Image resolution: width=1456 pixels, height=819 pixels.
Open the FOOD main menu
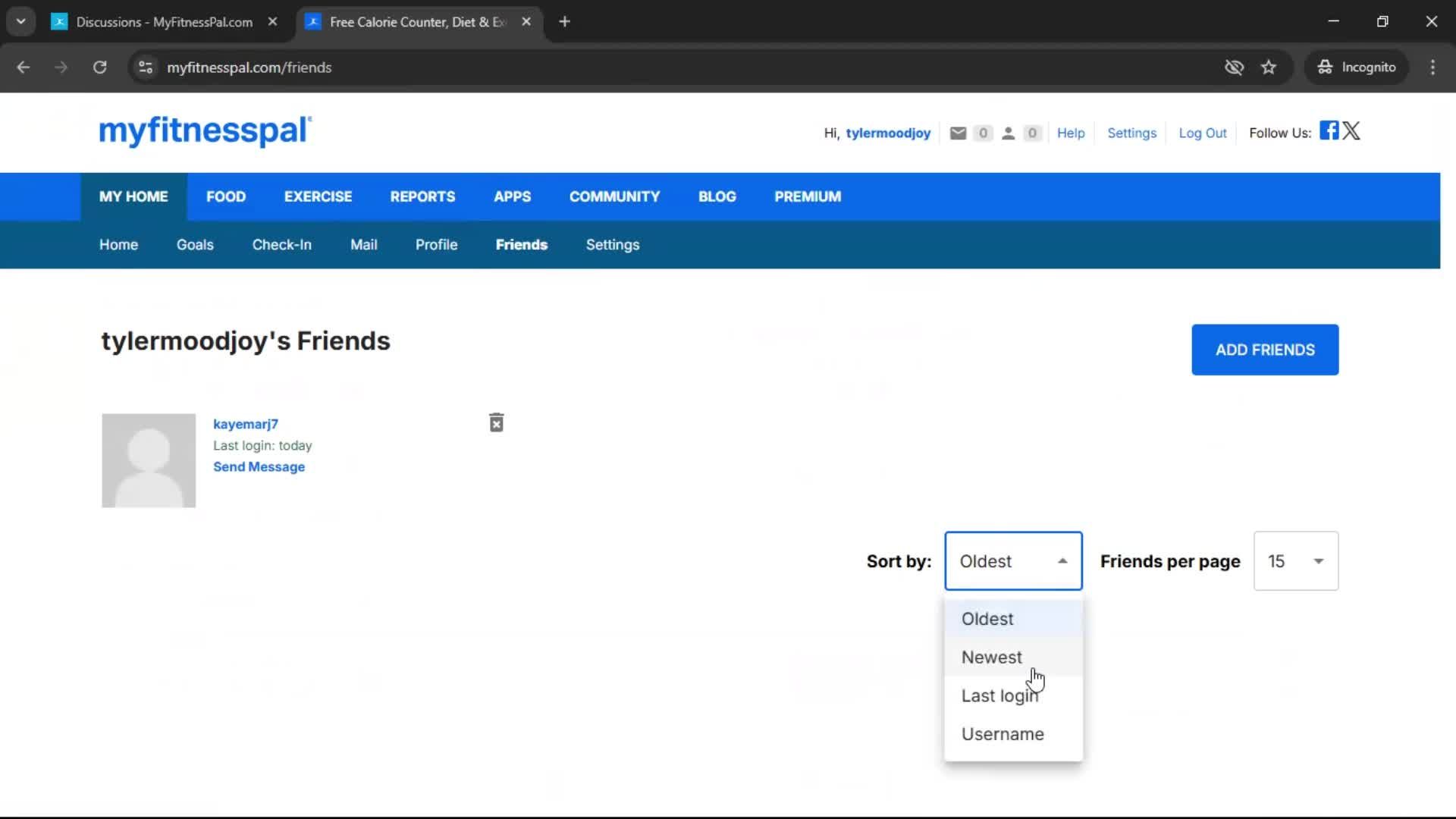[x=226, y=196]
